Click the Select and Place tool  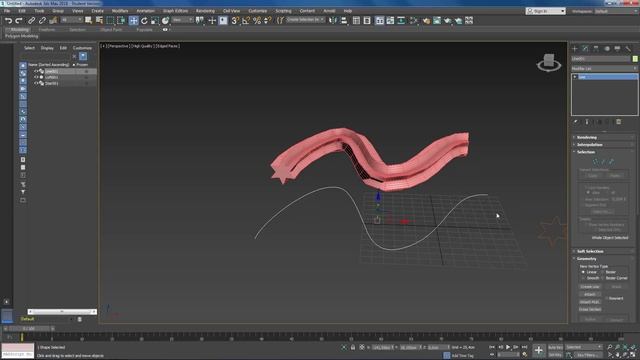[x=165, y=20]
